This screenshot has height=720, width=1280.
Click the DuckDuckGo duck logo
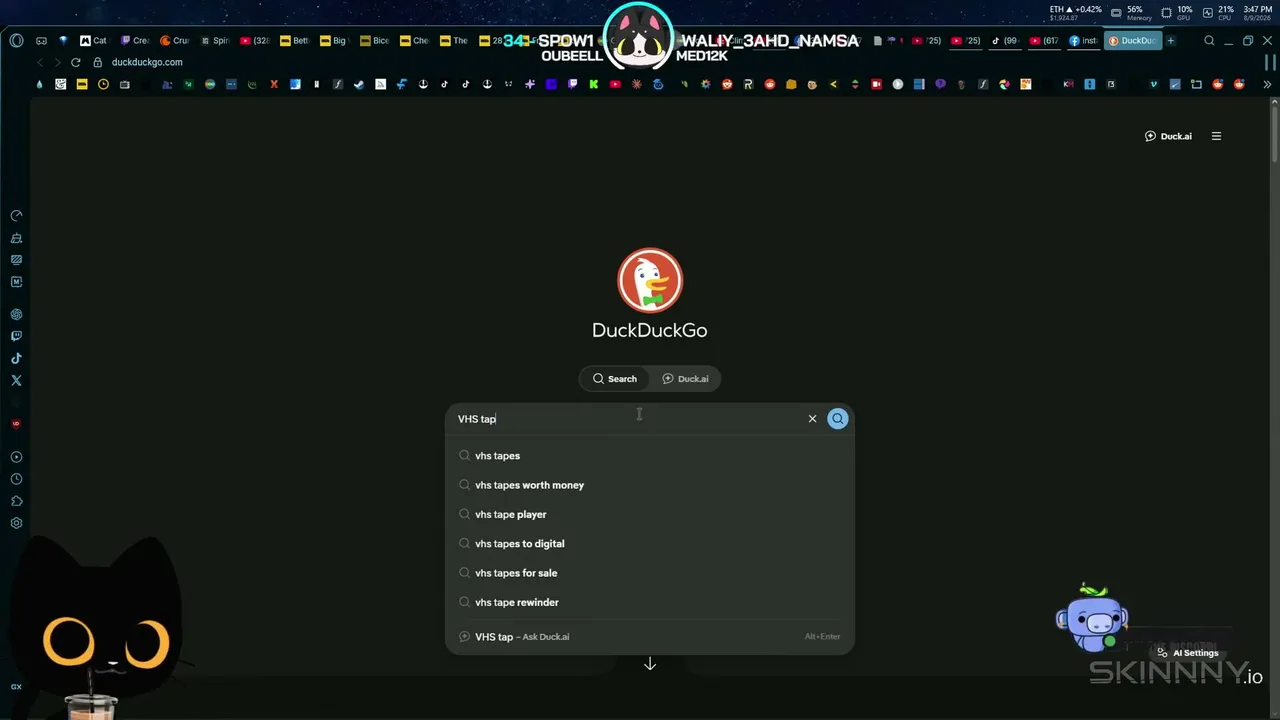650,281
